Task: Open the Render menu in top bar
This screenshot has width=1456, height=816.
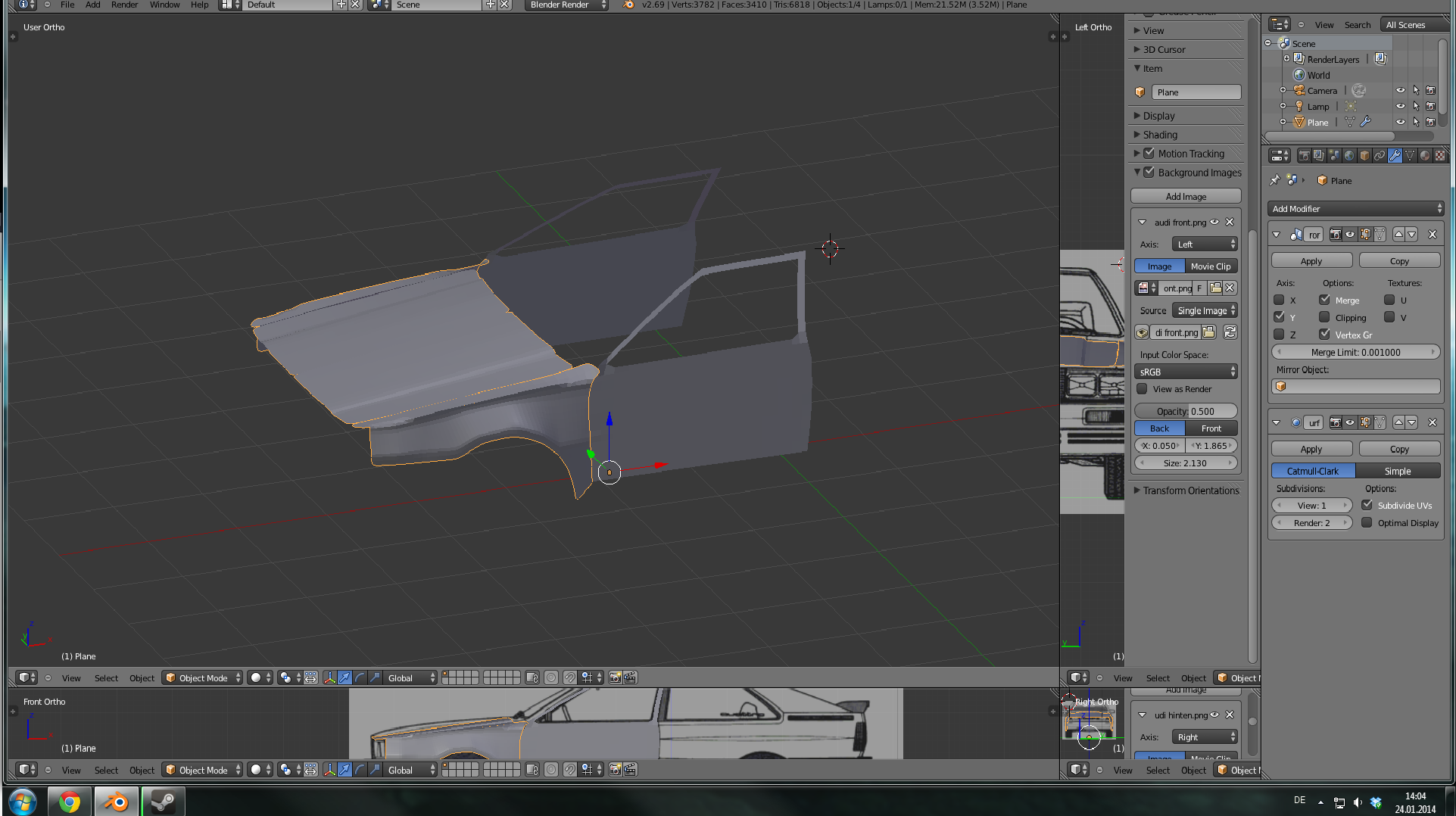Action: 124,5
